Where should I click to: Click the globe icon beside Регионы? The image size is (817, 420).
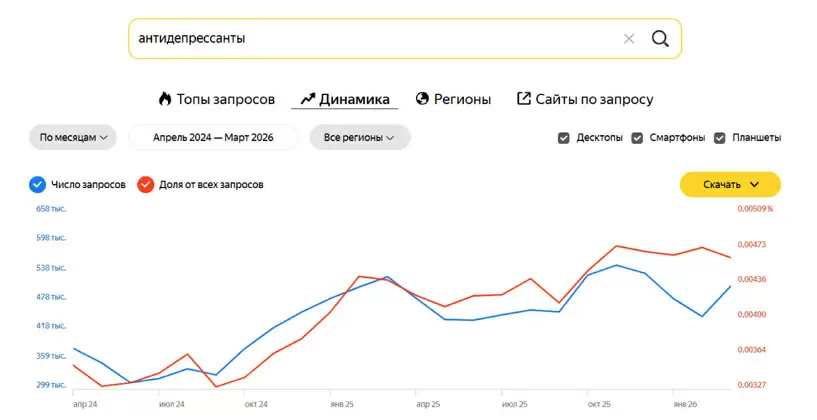click(x=422, y=99)
